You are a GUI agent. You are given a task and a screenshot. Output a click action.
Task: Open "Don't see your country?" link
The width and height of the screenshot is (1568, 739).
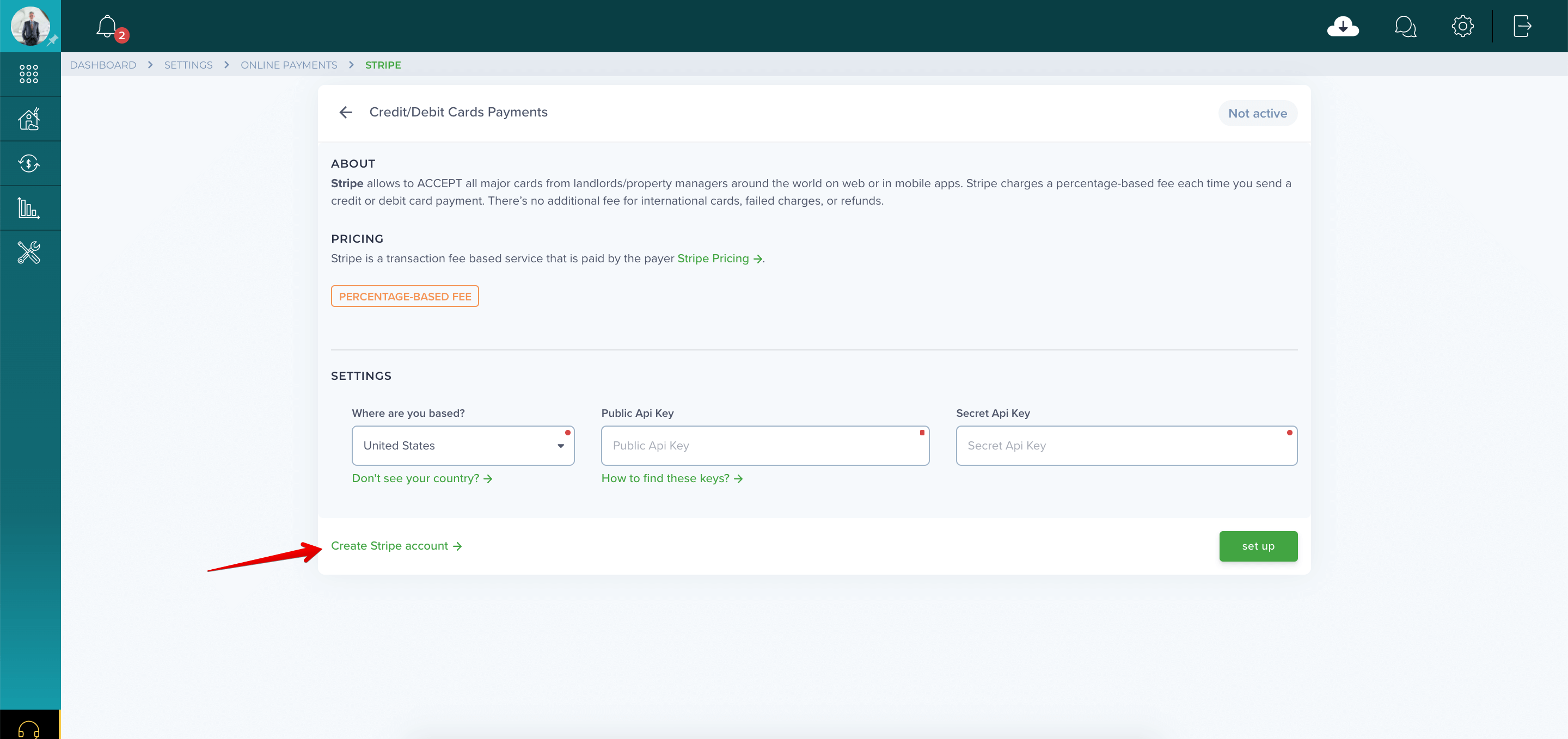click(x=422, y=479)
